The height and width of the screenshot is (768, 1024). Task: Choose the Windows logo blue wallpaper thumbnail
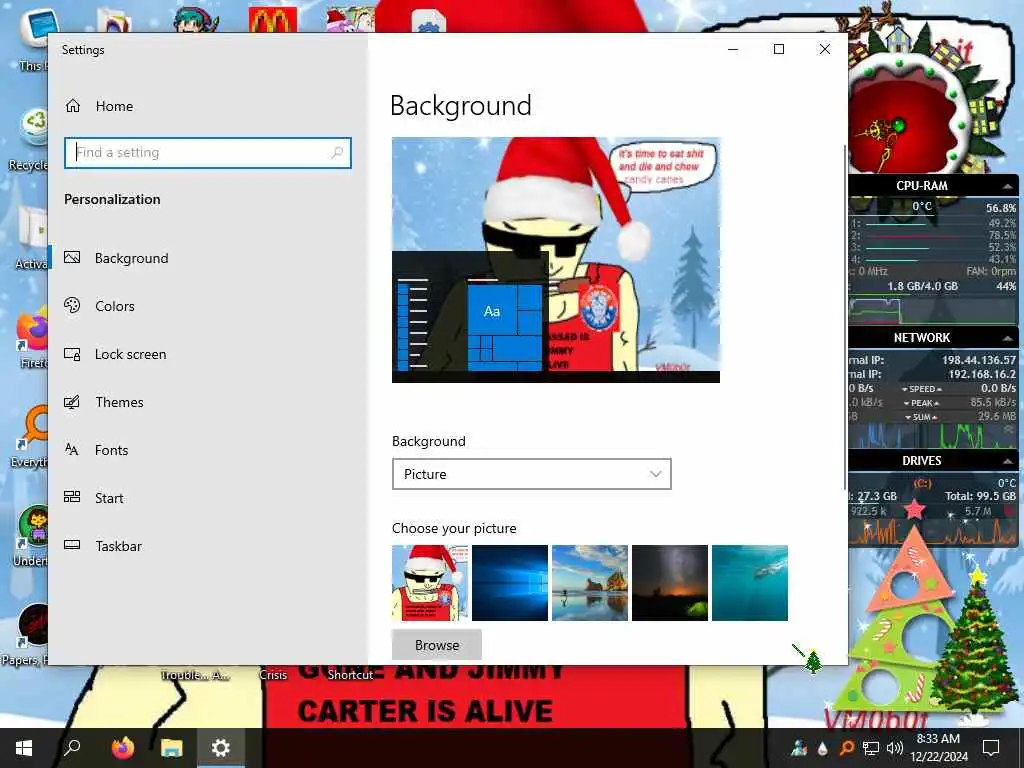[509, 583]
